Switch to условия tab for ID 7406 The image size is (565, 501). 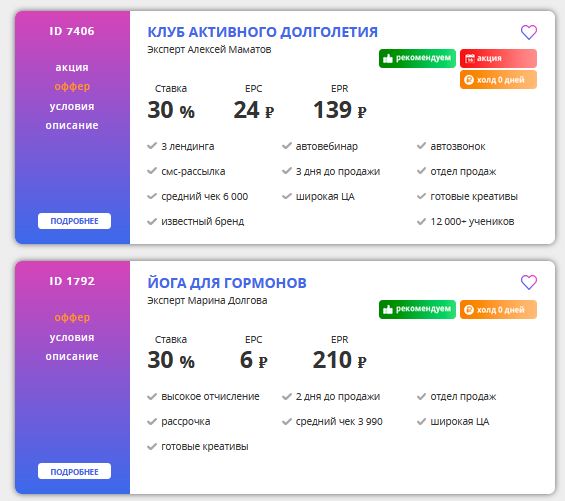72,106
